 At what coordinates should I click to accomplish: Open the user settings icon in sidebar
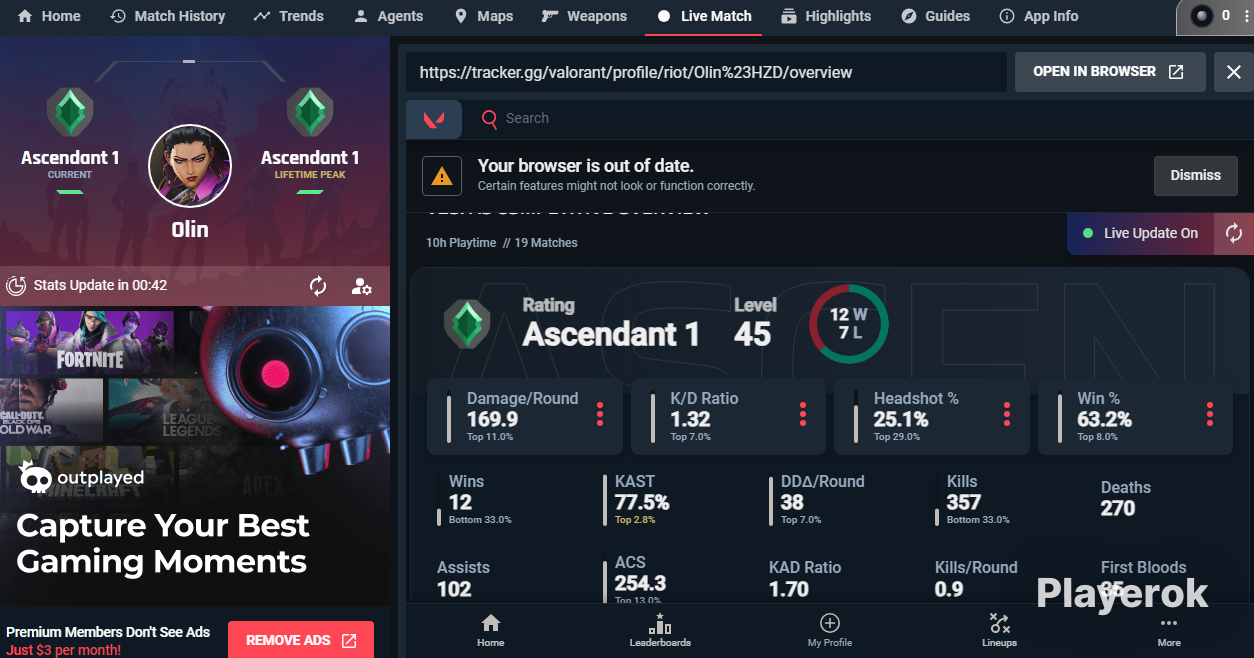362,286
